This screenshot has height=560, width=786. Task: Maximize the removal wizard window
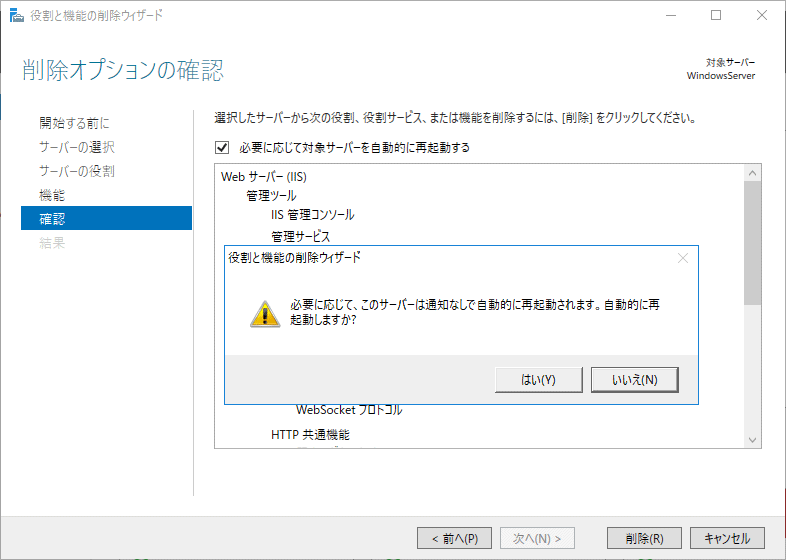coord(716,16)
